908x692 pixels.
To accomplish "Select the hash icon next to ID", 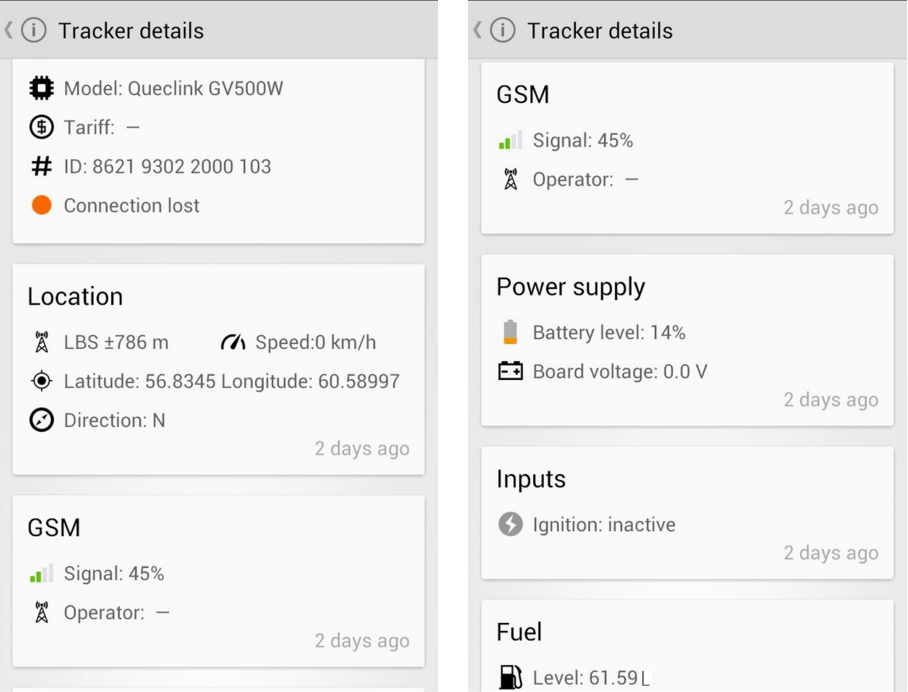I will (x=41, y=166).
